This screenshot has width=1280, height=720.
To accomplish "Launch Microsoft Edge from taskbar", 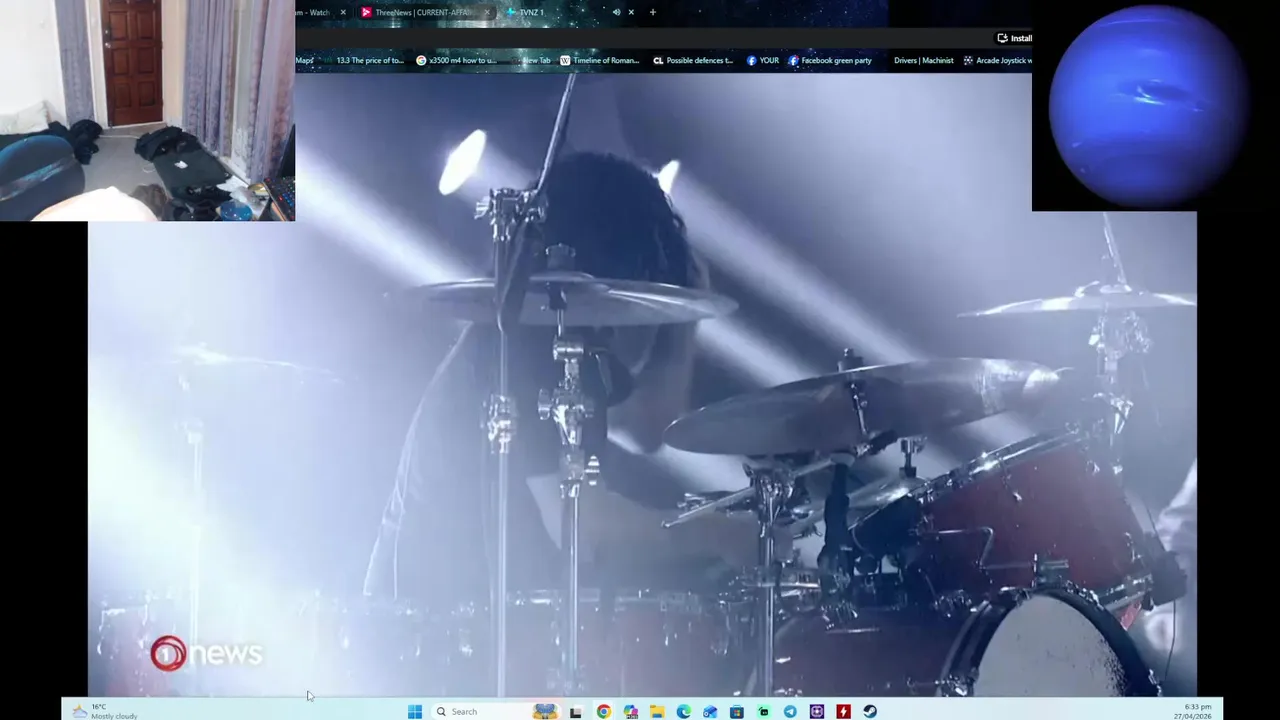I will click(x=684, y=711).
